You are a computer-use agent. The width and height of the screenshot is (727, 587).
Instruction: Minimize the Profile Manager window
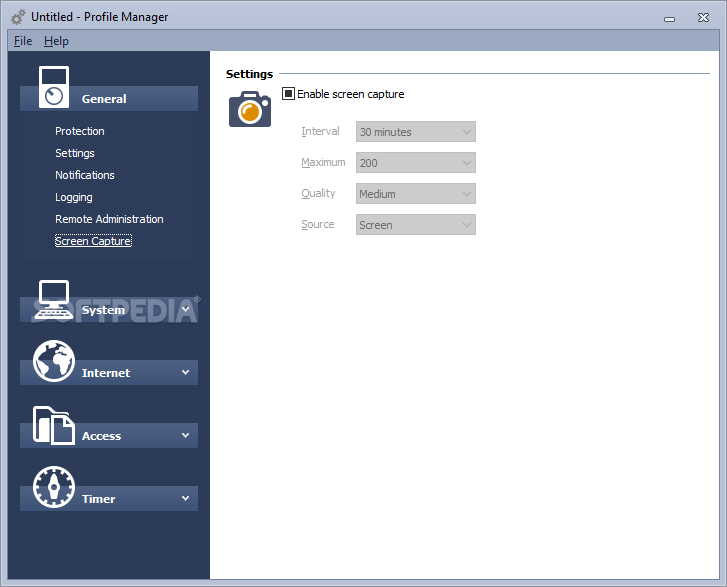pos(670,18)
